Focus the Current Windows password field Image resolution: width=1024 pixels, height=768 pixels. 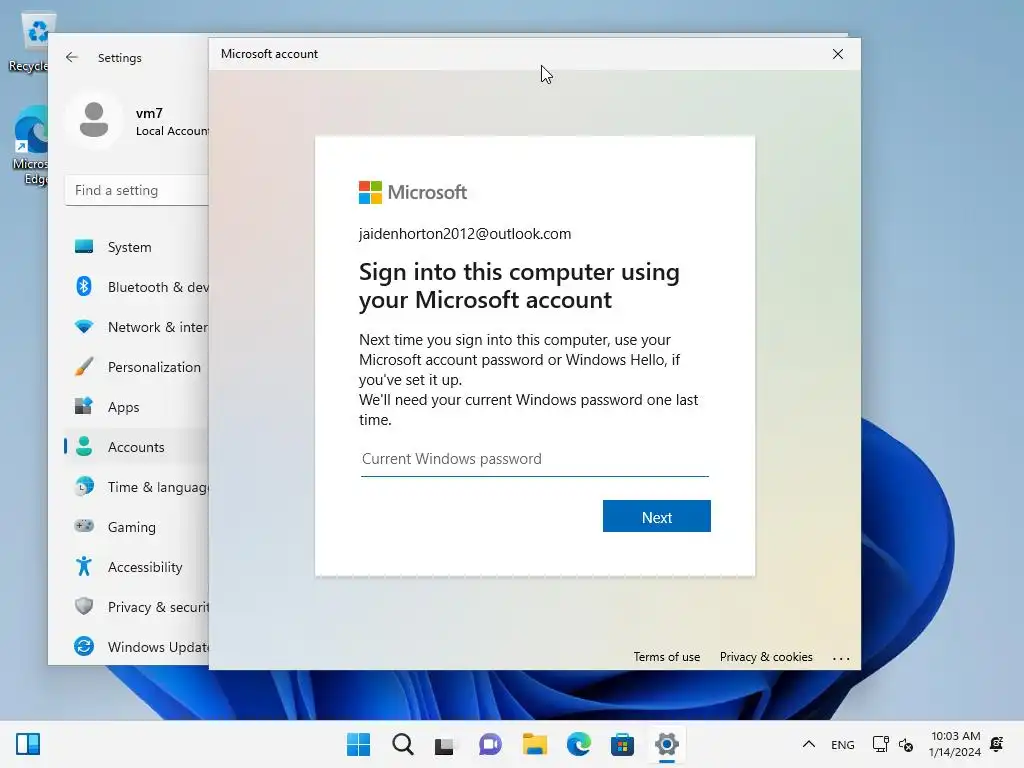click(534, 459)
